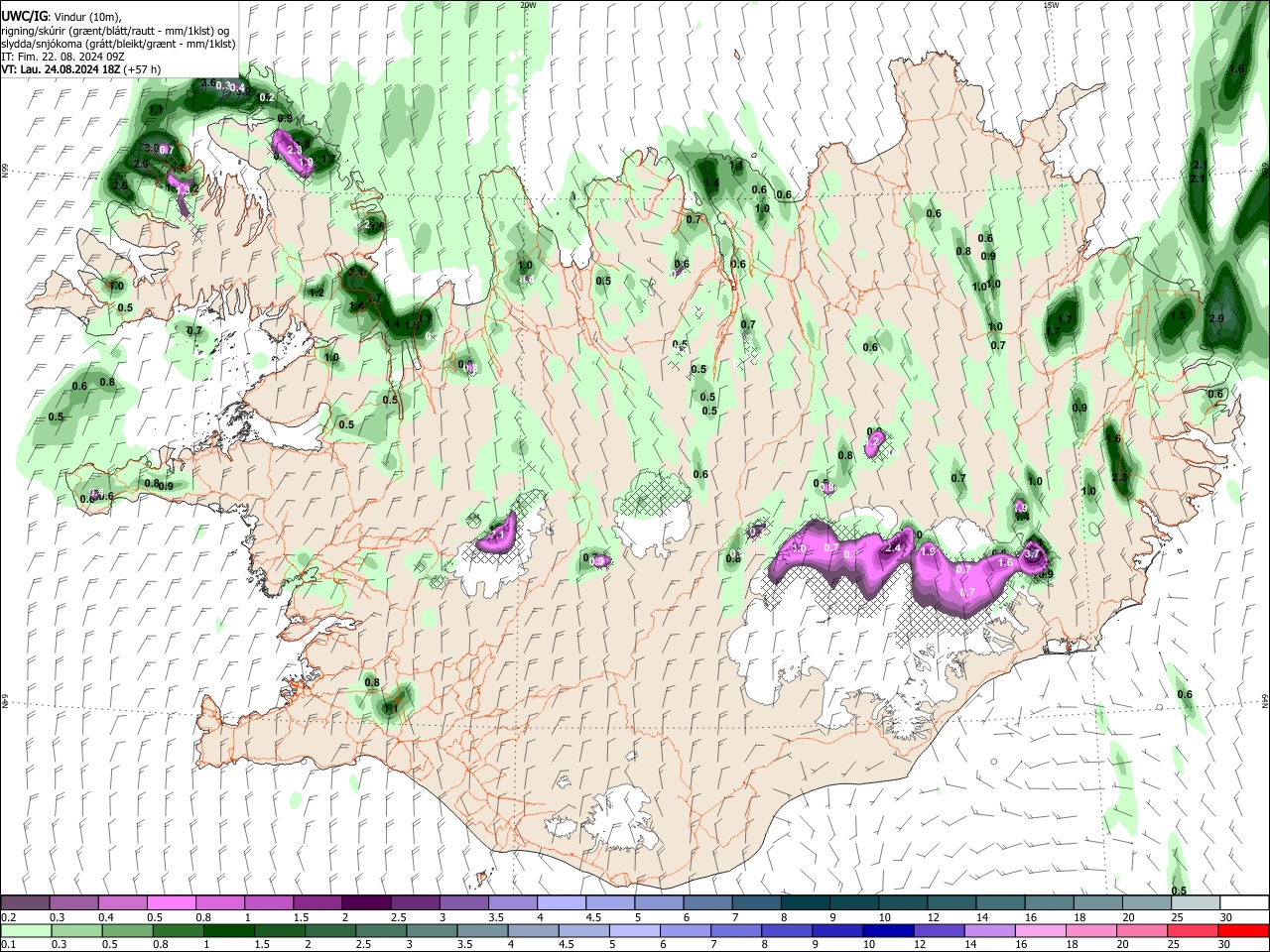Click the 20W longitude label
The image size is (1270, 952).
coord(528,5)
